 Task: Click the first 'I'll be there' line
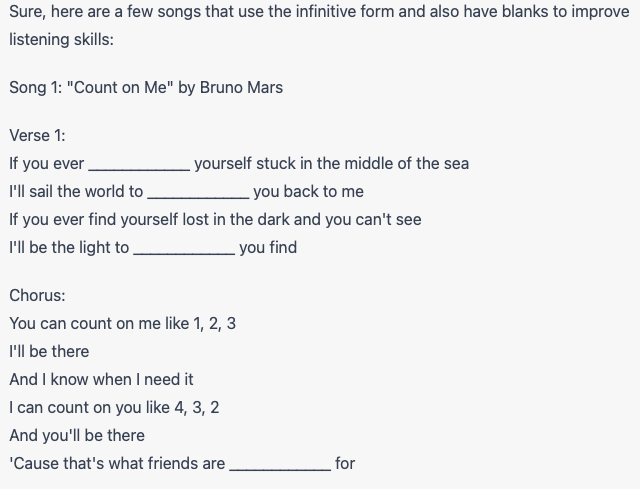point(49,351)
